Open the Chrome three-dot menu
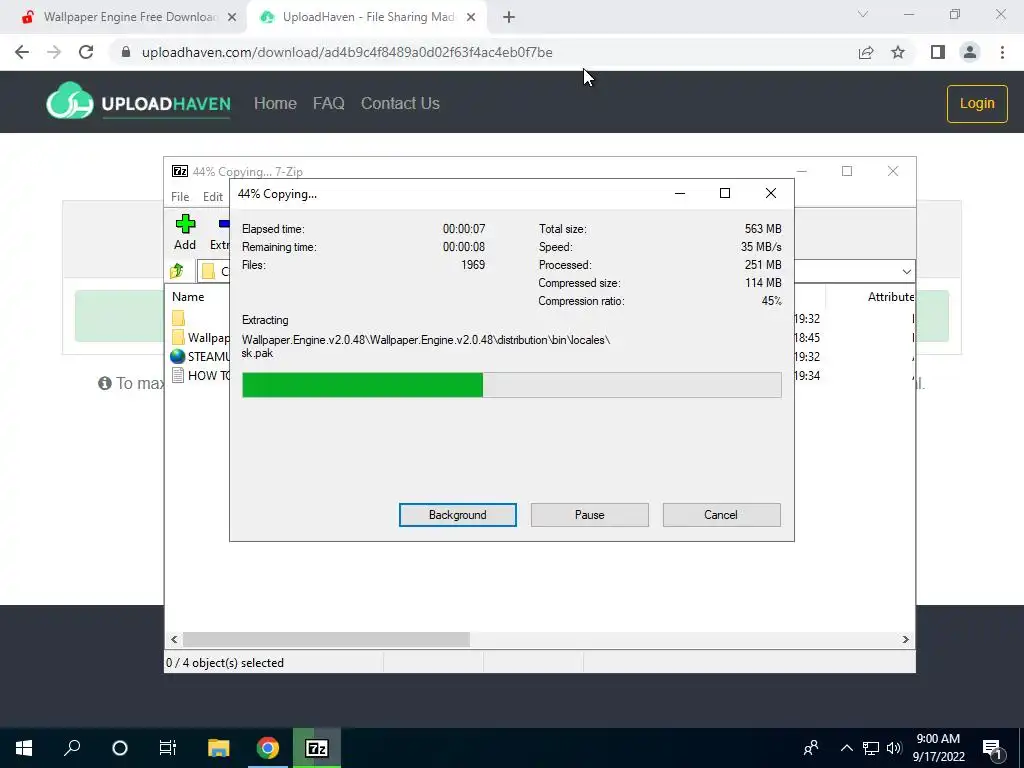1024x768 pixels. [x=1002, y=52]
